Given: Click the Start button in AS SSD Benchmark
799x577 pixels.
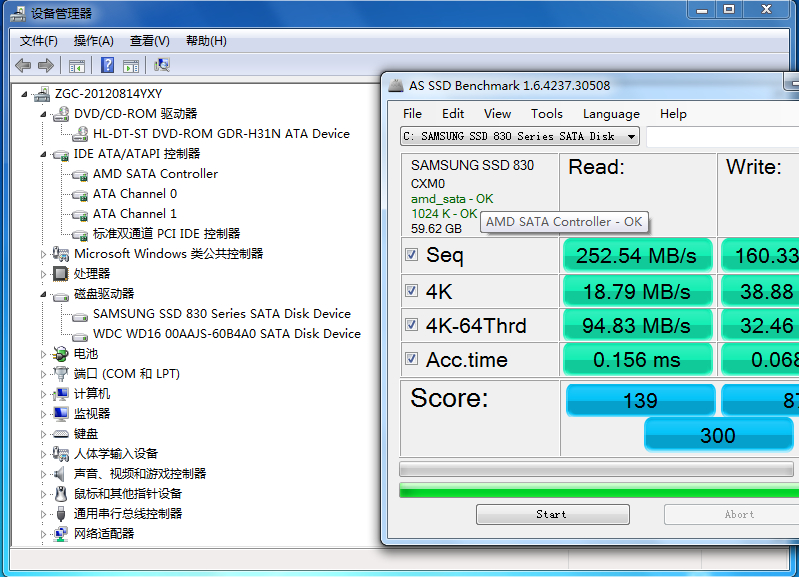Looking at the screenshot, I should point(553,514).
